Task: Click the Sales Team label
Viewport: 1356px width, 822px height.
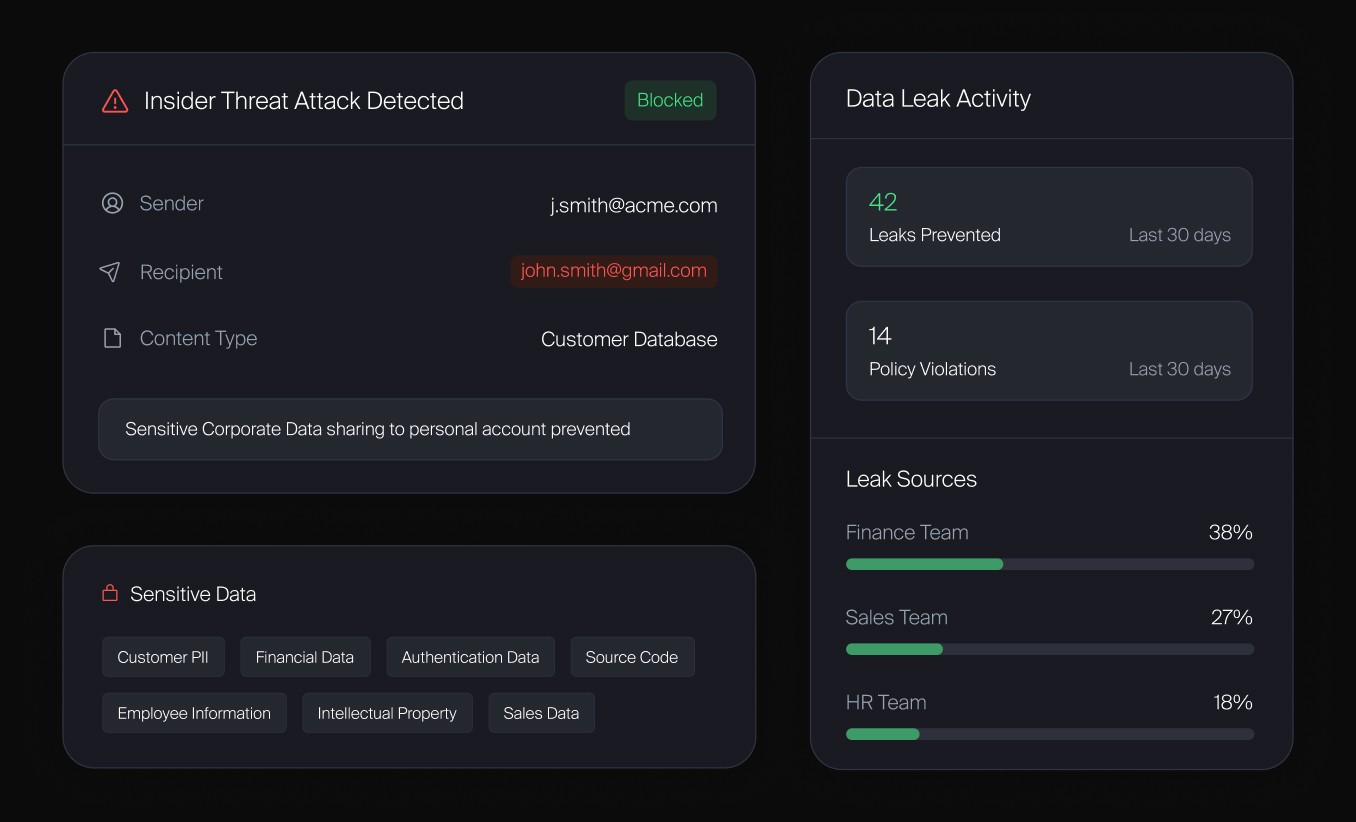Action: click(x=896, y=617)
